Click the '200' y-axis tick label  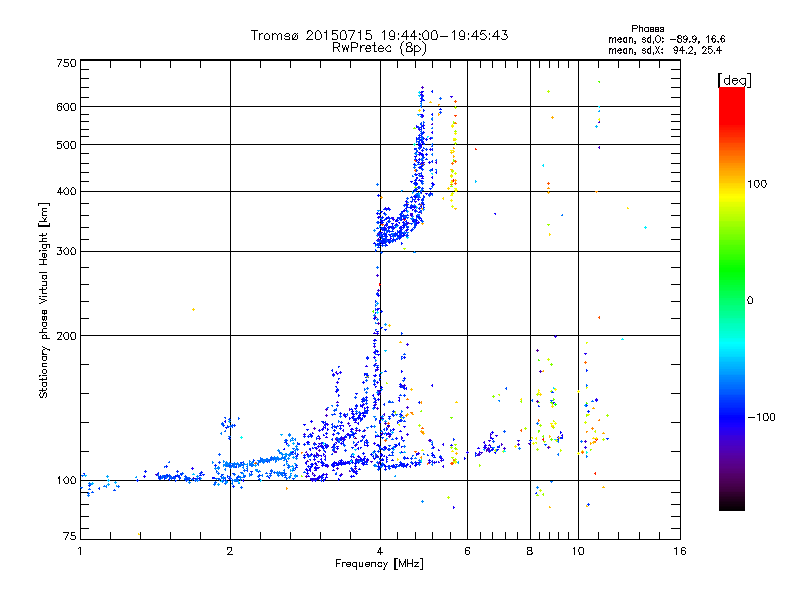coord(66,336)
